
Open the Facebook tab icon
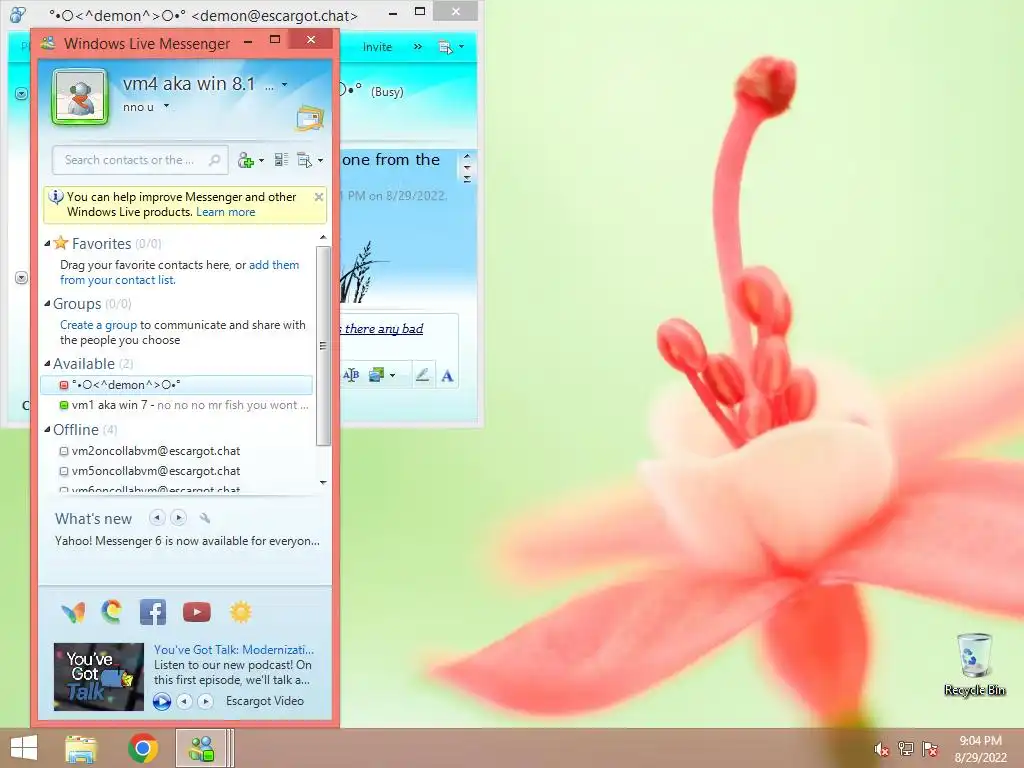(x=153, y=612)
